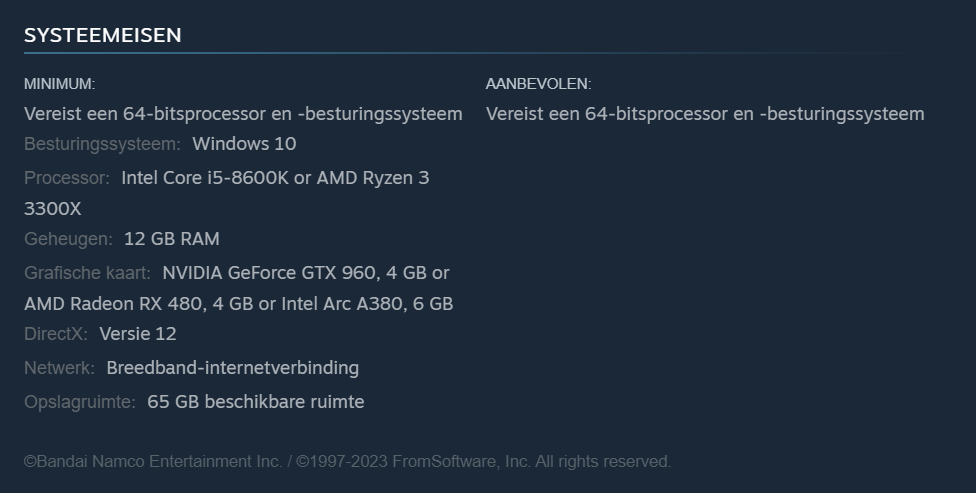Viewport: 976px width, 493px height.
Task: Click the Intel Core i5-8600K text
Action: pyautogui.click(x=205, y=178)
